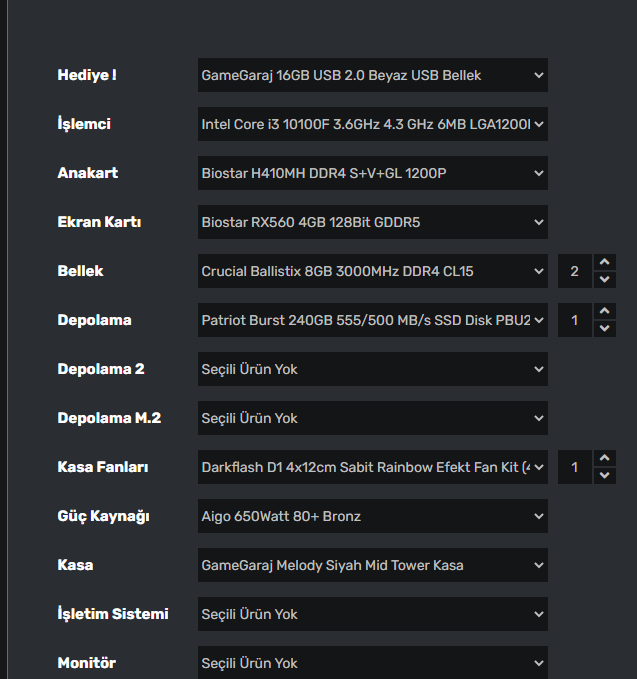The height and width of the screenshot is (679, 637).
Task: Expand the İşletim Sistemi dropdown
Action: [x=372, y=614]
